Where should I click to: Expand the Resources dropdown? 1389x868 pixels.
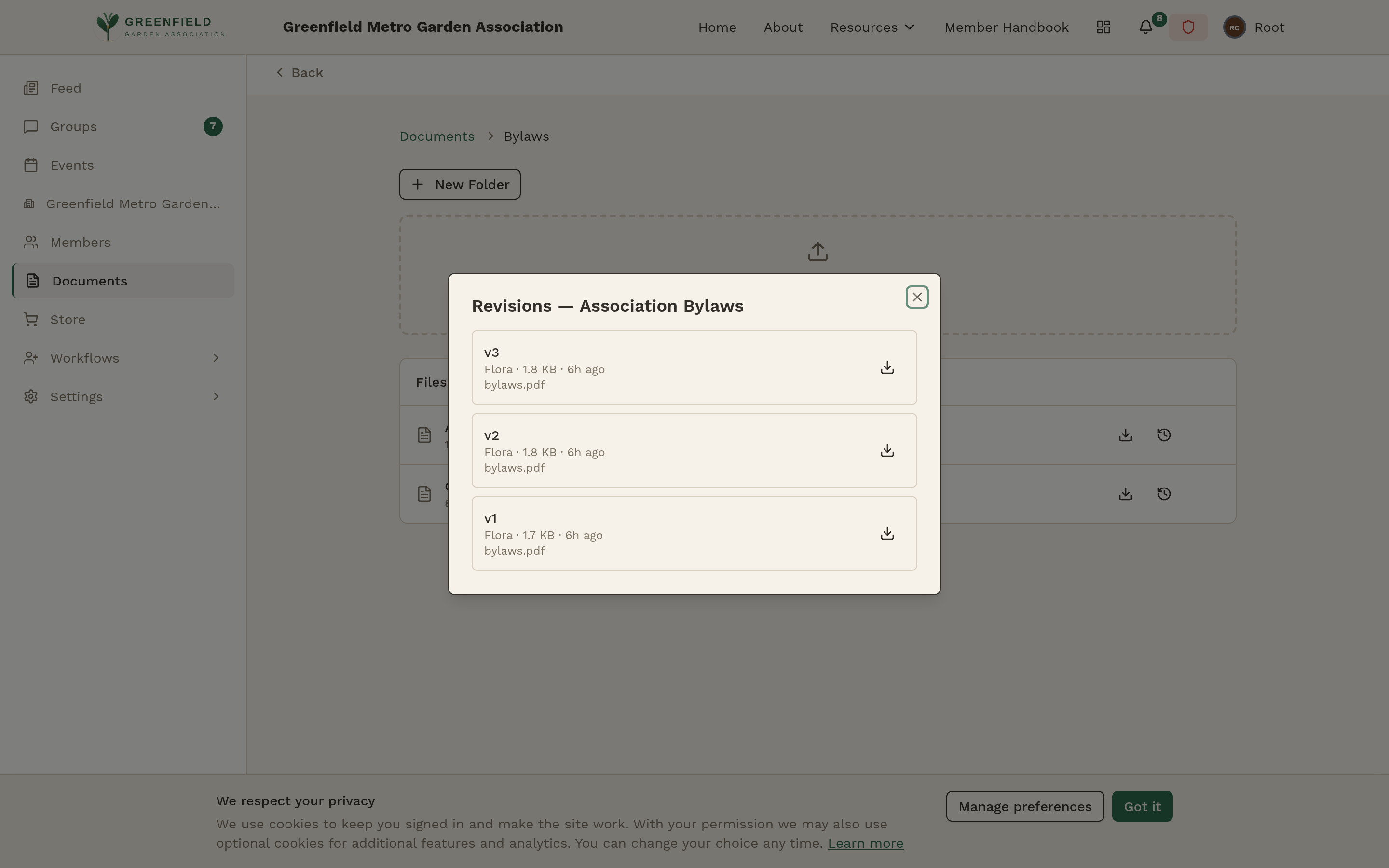(872, 27)
